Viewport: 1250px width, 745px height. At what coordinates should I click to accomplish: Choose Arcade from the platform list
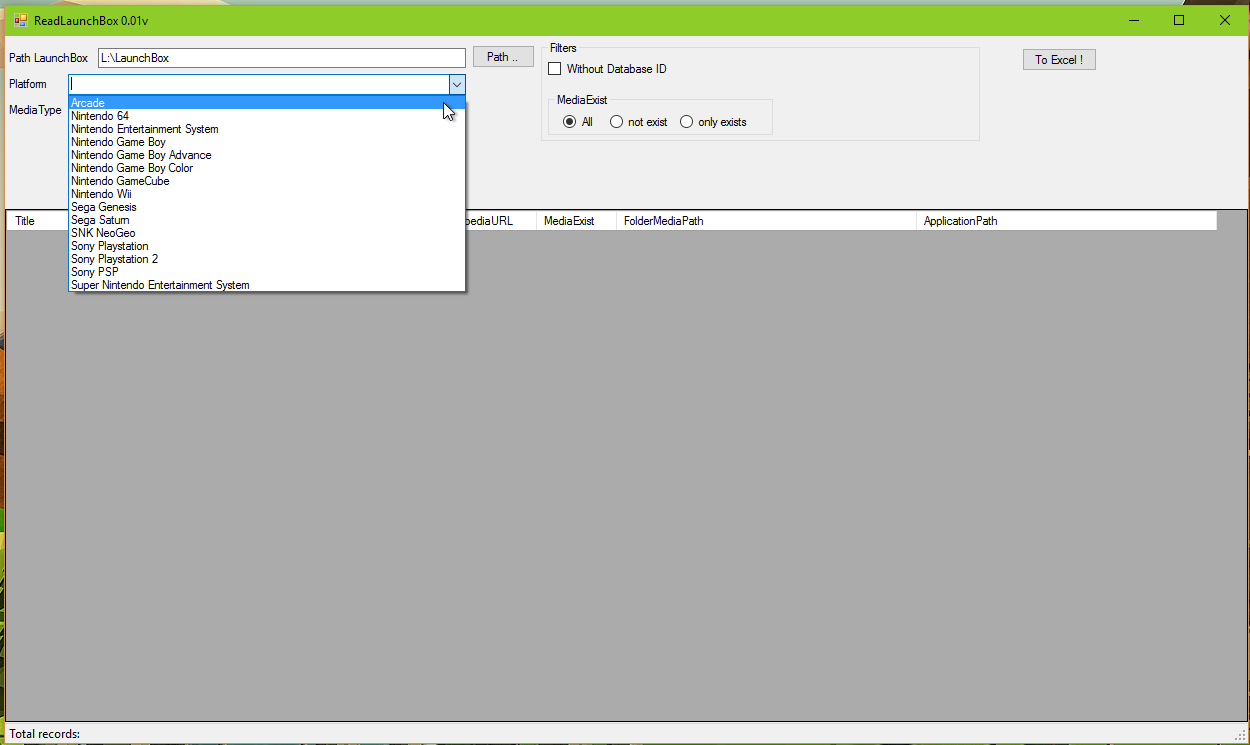[267, 103]
